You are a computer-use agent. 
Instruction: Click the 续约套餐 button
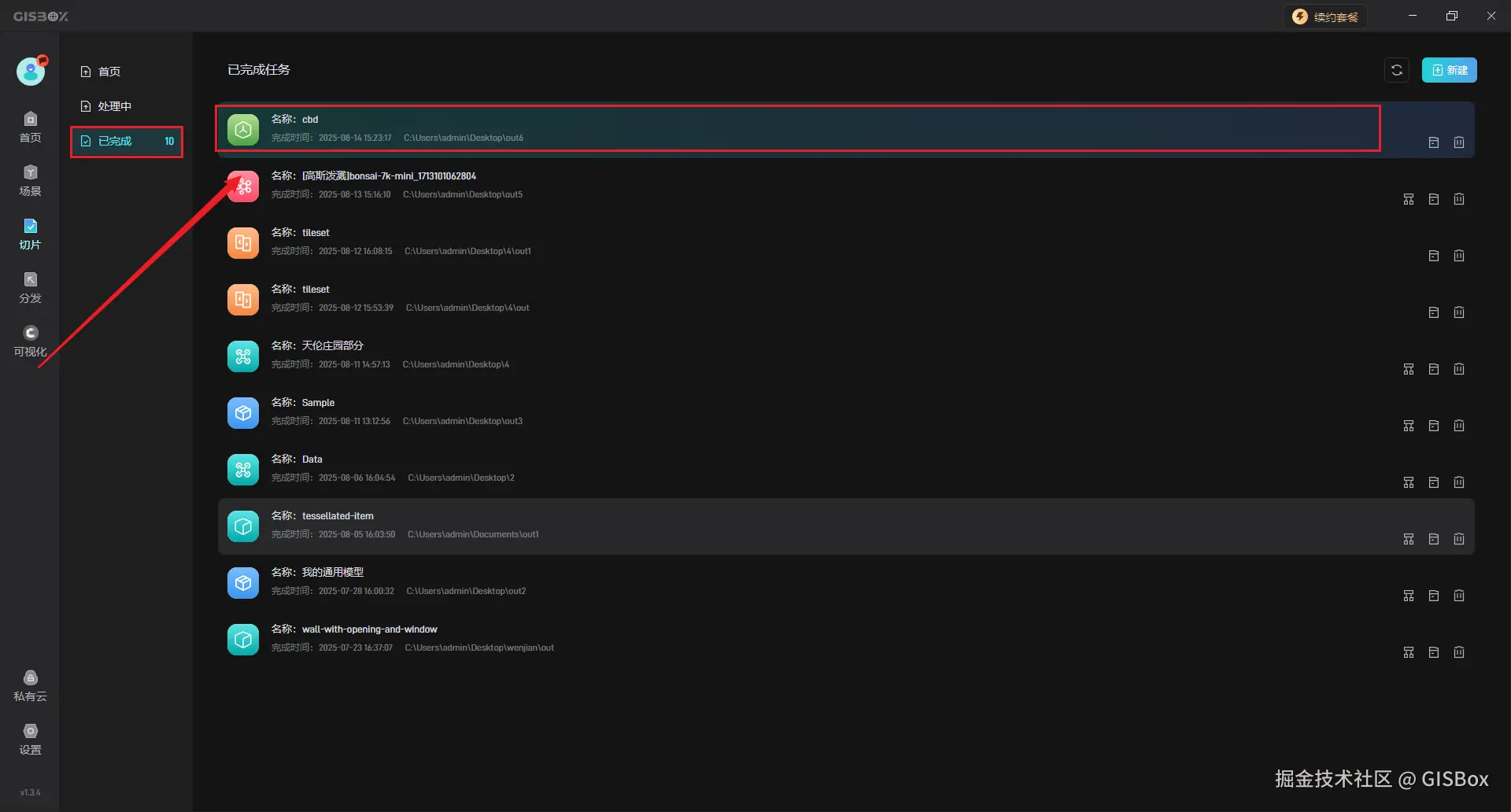[1325, 17]
